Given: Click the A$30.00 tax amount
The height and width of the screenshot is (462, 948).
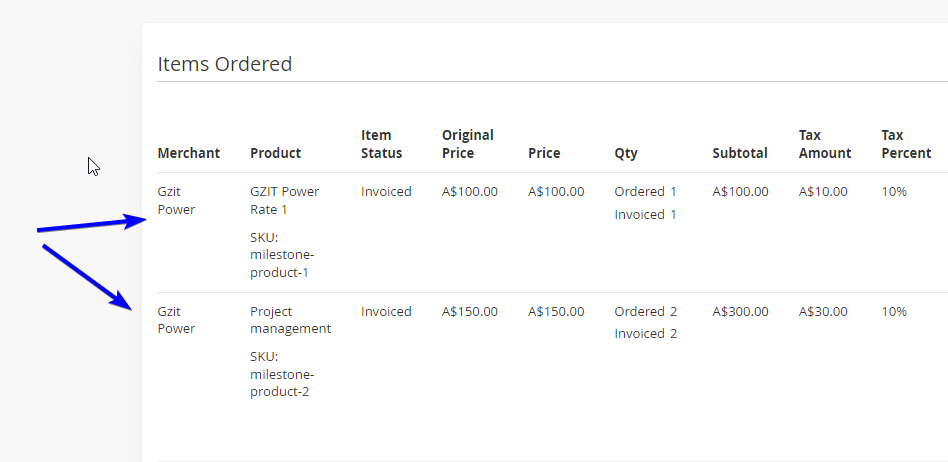Looking at the screenshot, I should [x=823, y=311].
